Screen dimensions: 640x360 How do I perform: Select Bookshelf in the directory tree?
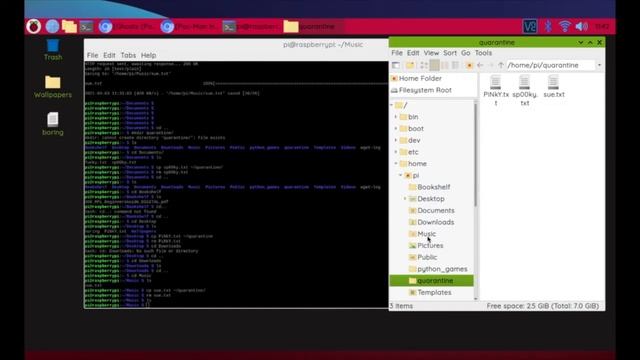[x=433, y=187]
